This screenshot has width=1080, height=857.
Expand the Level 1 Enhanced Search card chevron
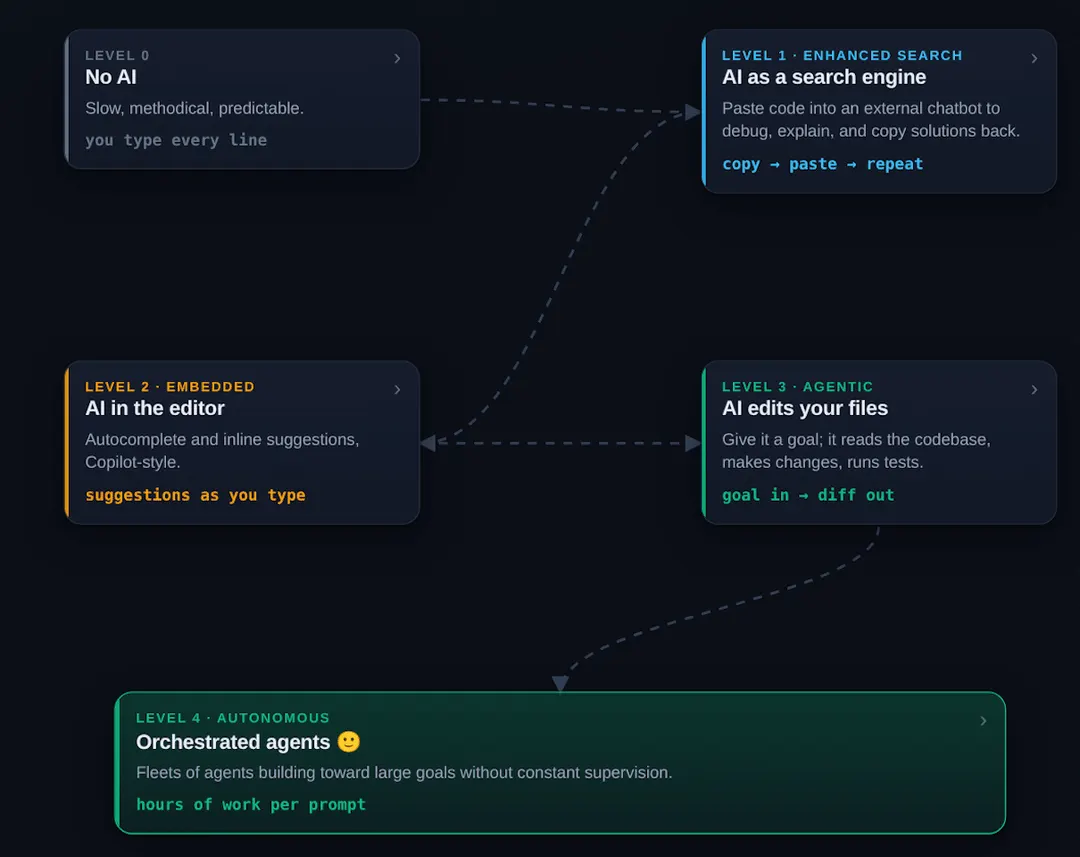1035,59
